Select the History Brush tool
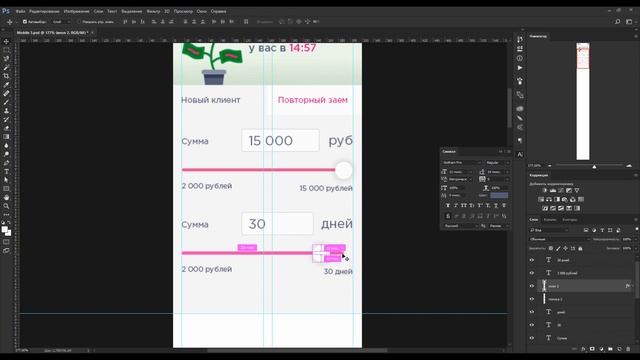 click(x=6, y=120)
